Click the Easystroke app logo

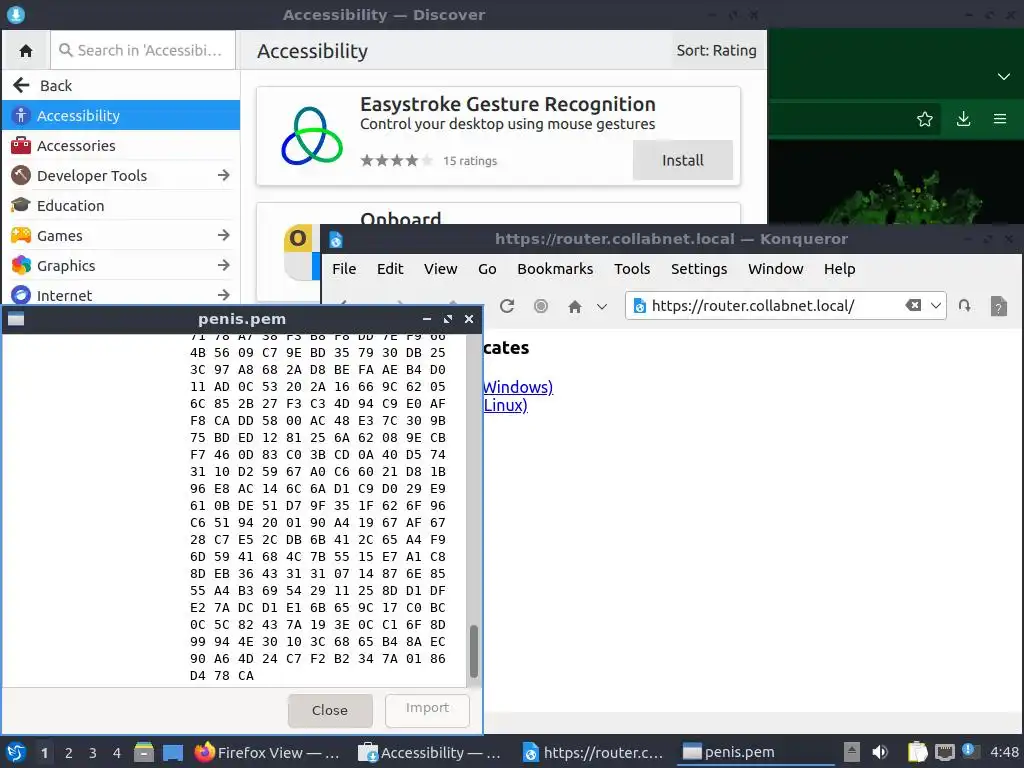coord(312,136)
